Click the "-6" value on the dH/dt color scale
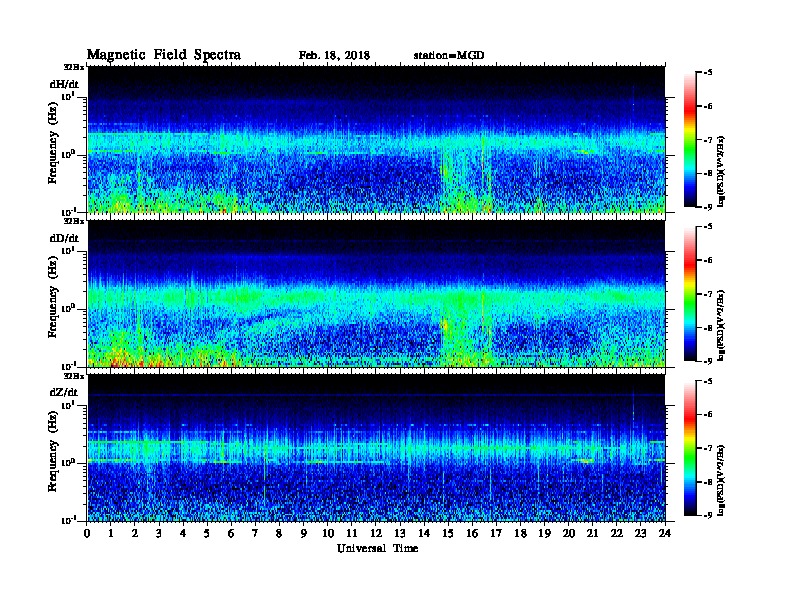The height and width of the screenshot is (612, 792). 708,107
